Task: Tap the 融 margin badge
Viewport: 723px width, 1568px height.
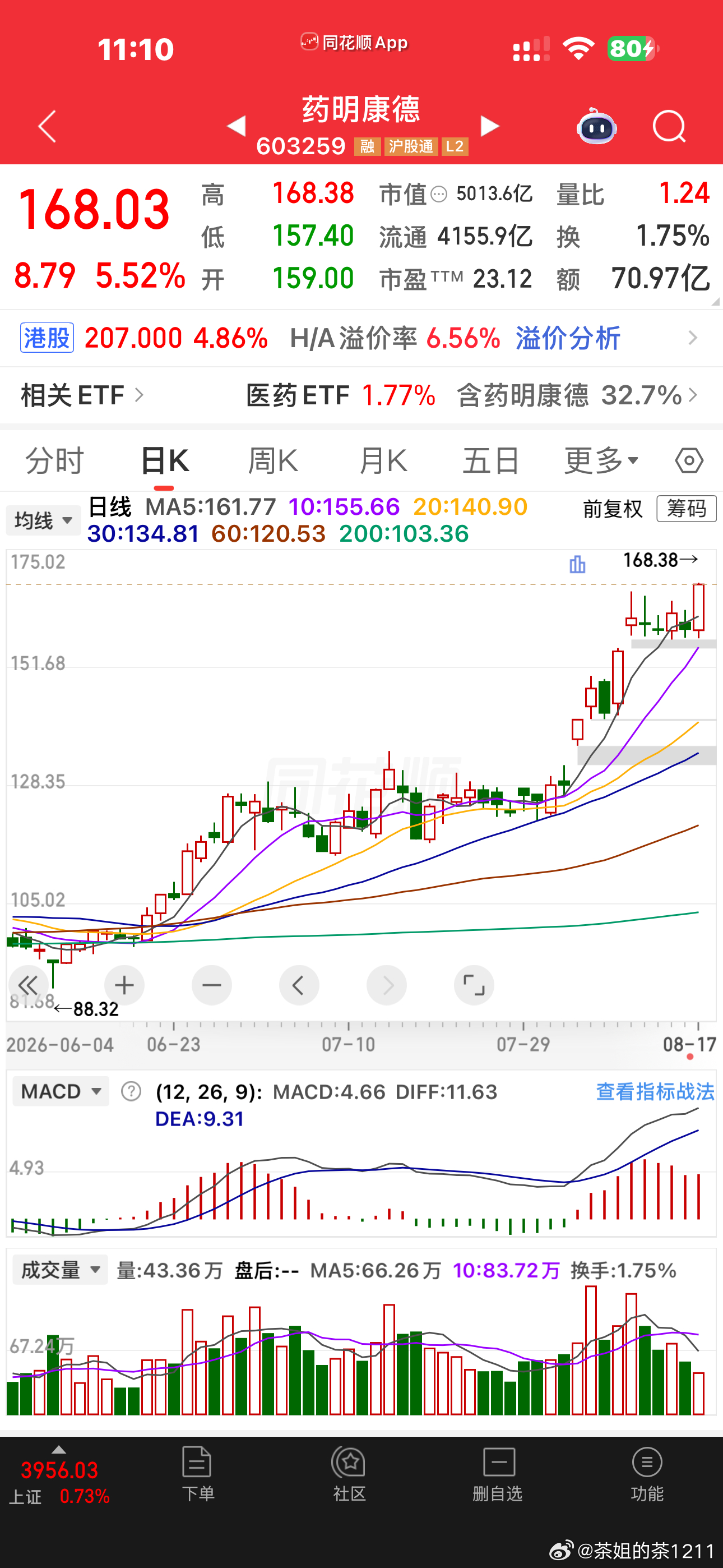Action: click(x=368, y=147)
